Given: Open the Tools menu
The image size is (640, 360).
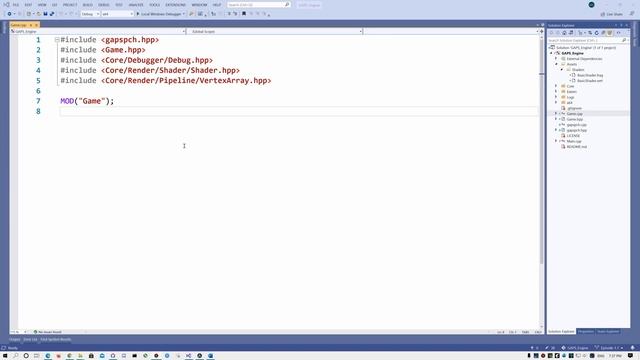Looking at the screenshot, I should [154, 5].
